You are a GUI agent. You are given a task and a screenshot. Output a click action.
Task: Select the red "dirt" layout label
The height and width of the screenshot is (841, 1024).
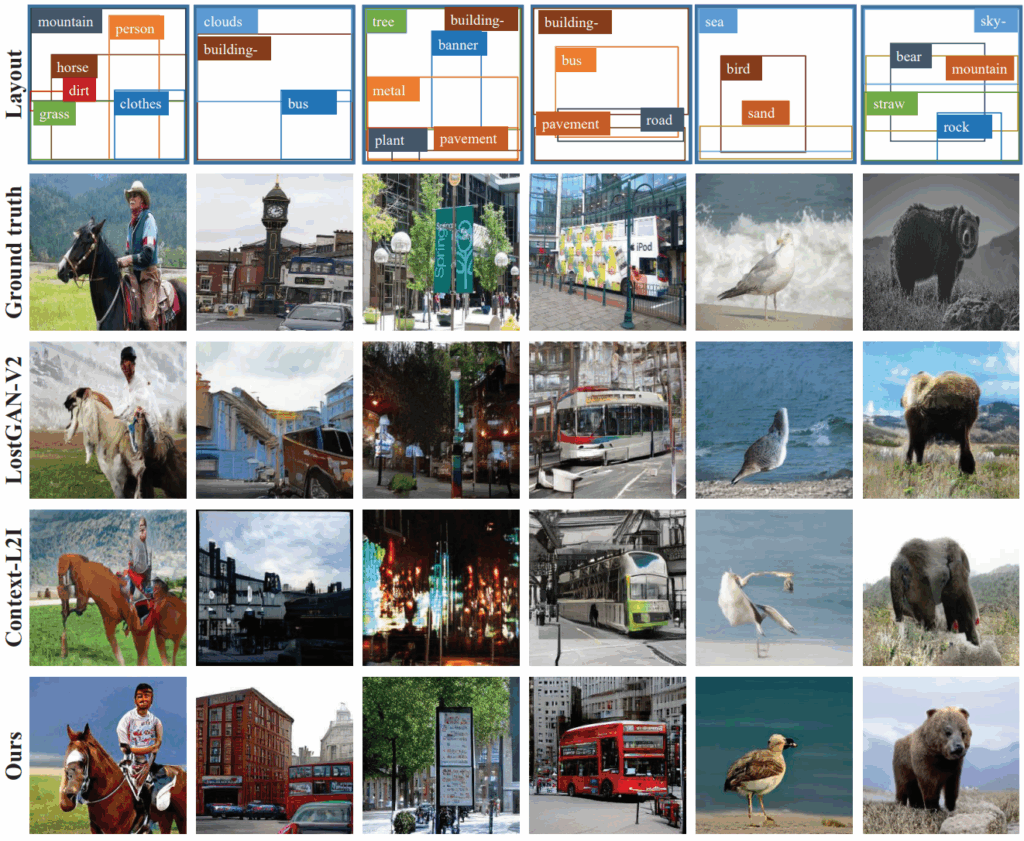point(79,90)
